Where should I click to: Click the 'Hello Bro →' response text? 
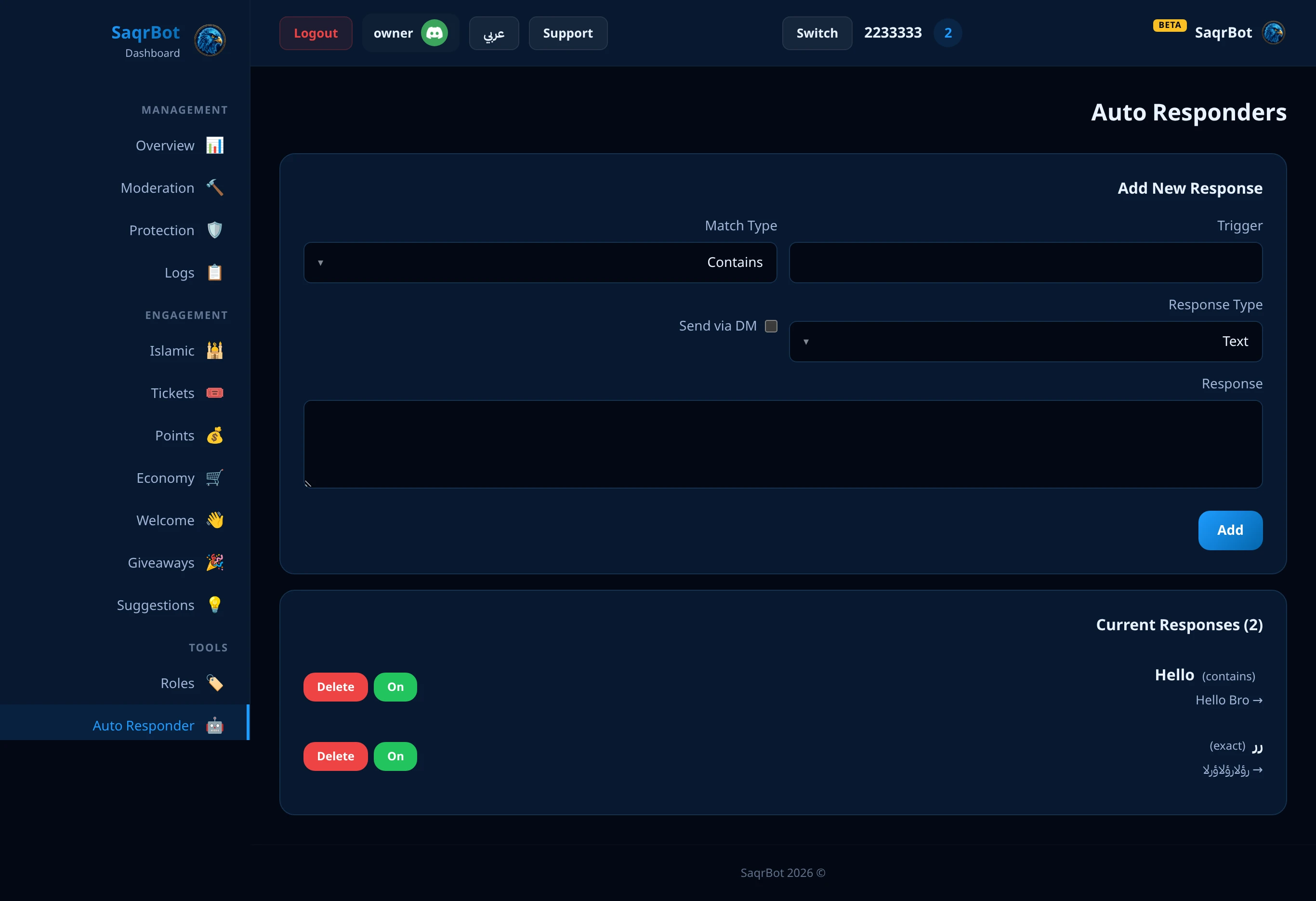[1229, 700]
